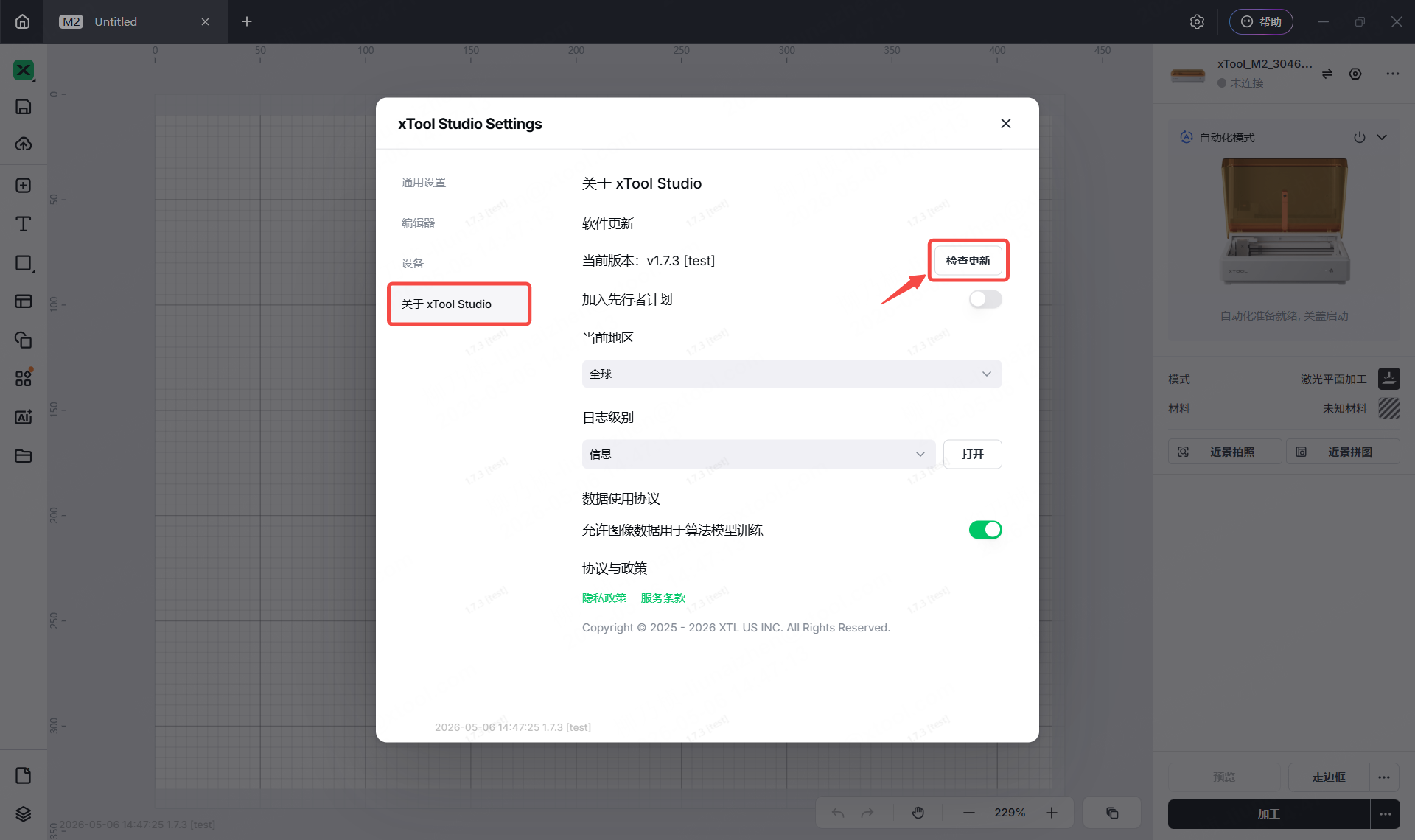Viewport: 1415px width, 840px height.
Task: Close the Untitled tab
Action: [x=205, y=21]
